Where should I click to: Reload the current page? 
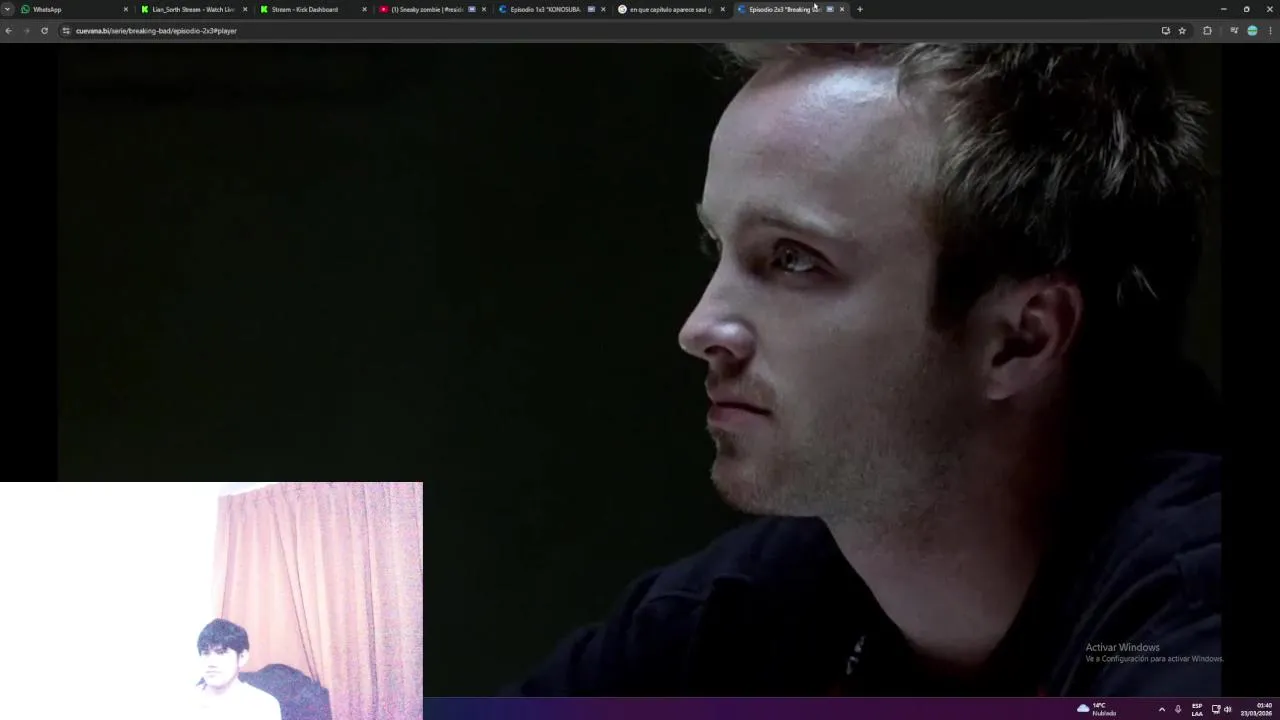pyautogui.click(x=44, y=31)
